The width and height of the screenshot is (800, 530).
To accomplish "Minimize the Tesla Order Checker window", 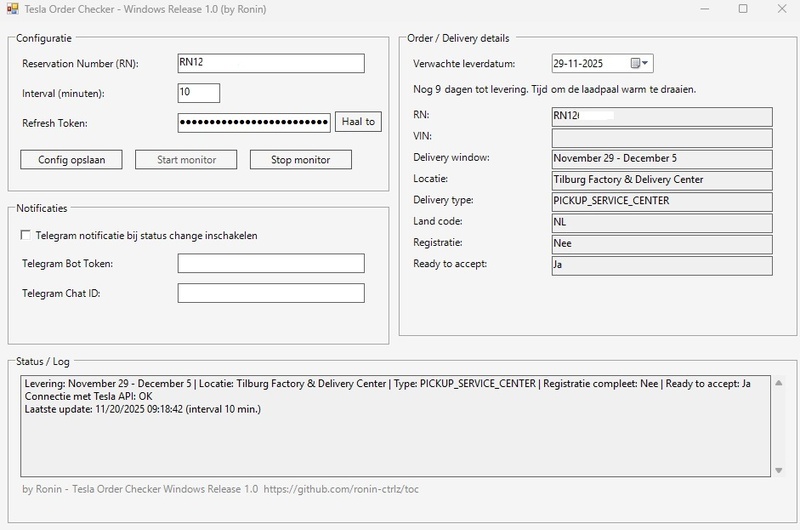I will coord(705,9).
